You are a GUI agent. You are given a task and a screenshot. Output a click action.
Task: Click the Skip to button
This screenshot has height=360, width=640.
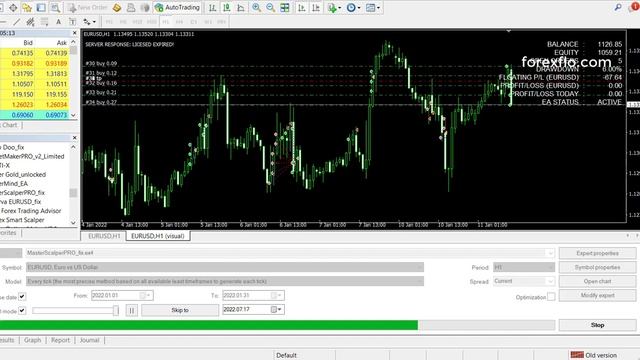coord(180,310)
